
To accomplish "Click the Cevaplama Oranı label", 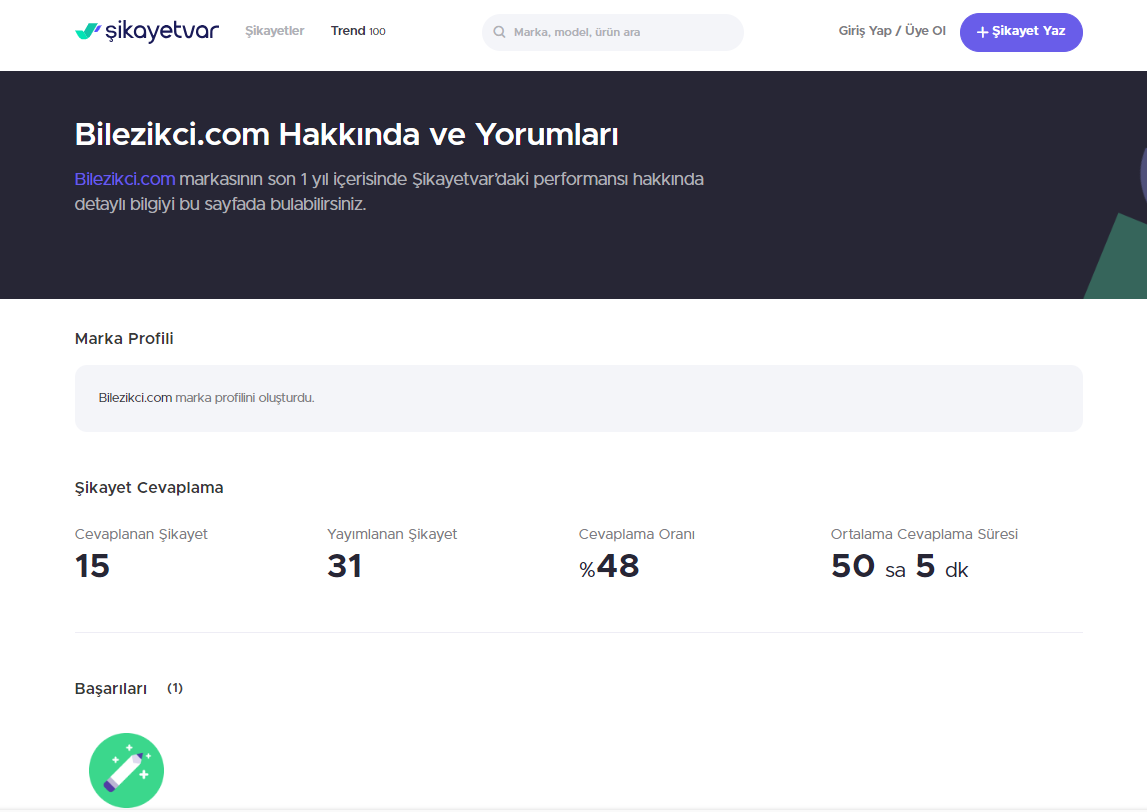I will [x=636, y=534].
